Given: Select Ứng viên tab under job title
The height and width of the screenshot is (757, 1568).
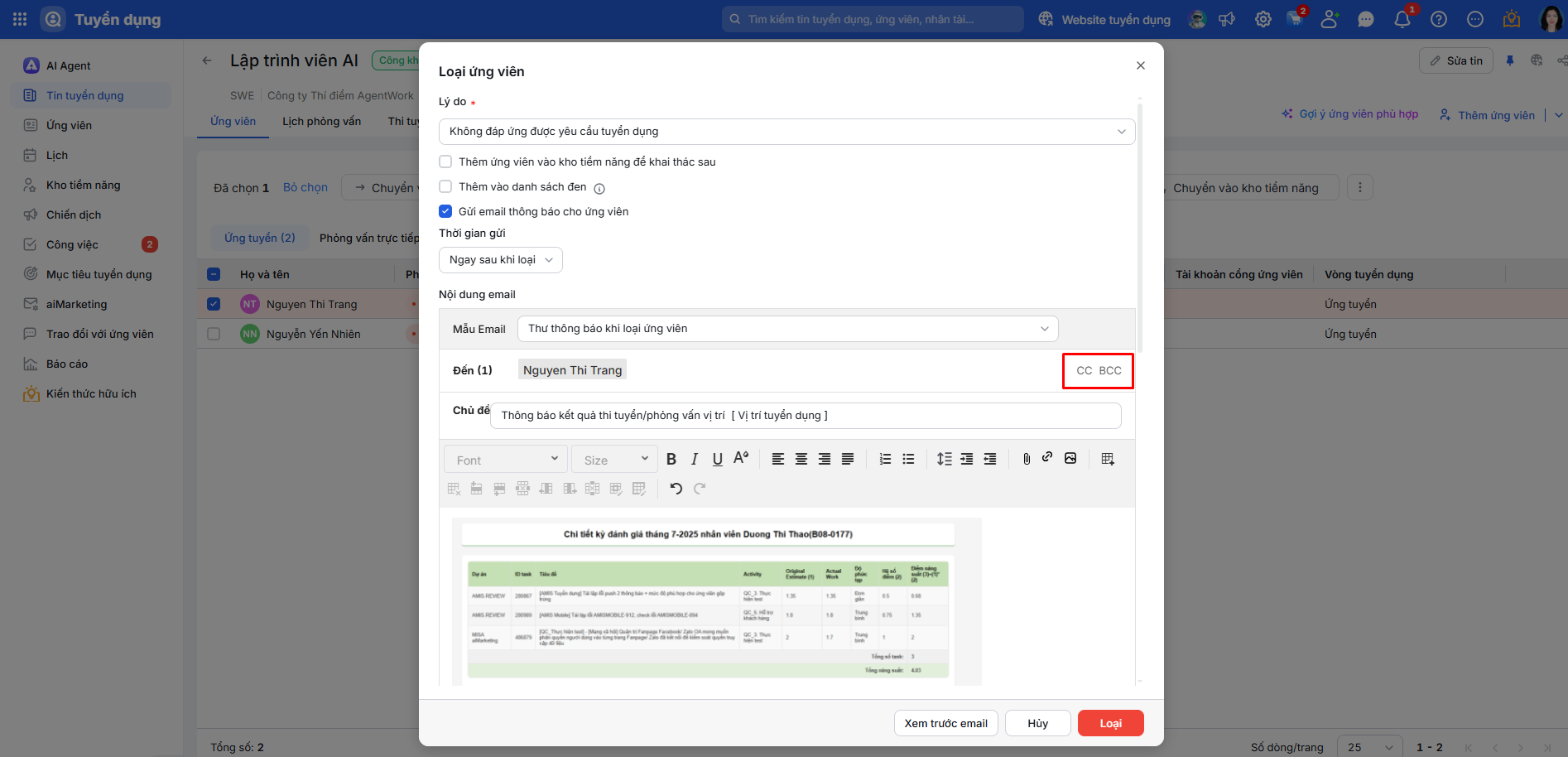Looking at the screenshot, I should coord(233,122).
